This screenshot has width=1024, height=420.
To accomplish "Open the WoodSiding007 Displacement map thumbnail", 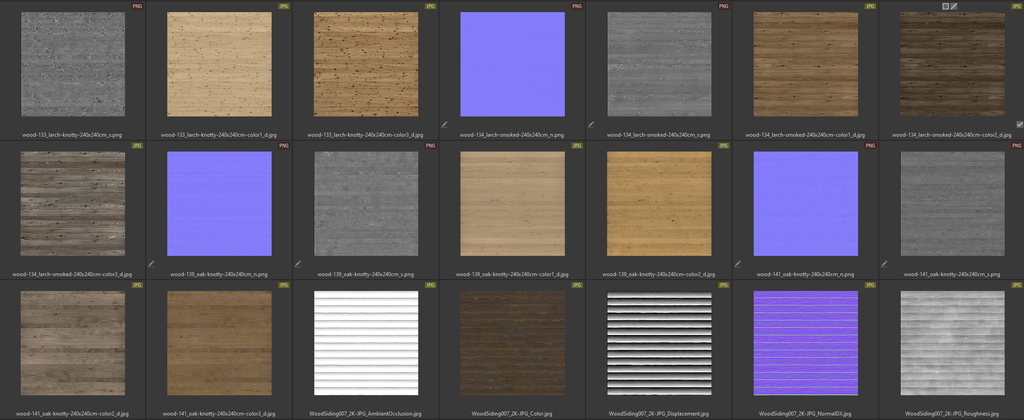I will (x=658, y=343).
